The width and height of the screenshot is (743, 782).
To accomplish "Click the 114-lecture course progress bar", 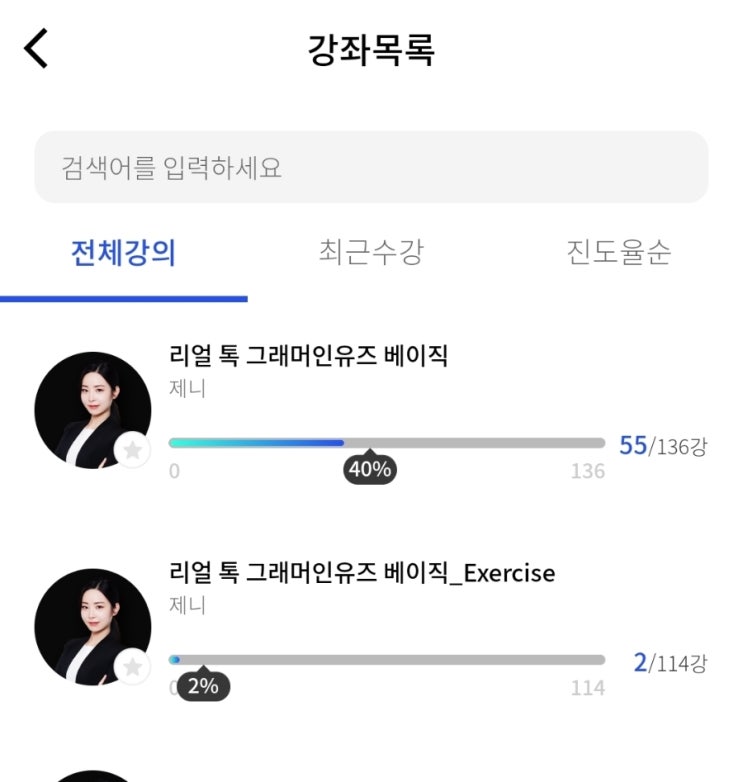I will 386,660.
